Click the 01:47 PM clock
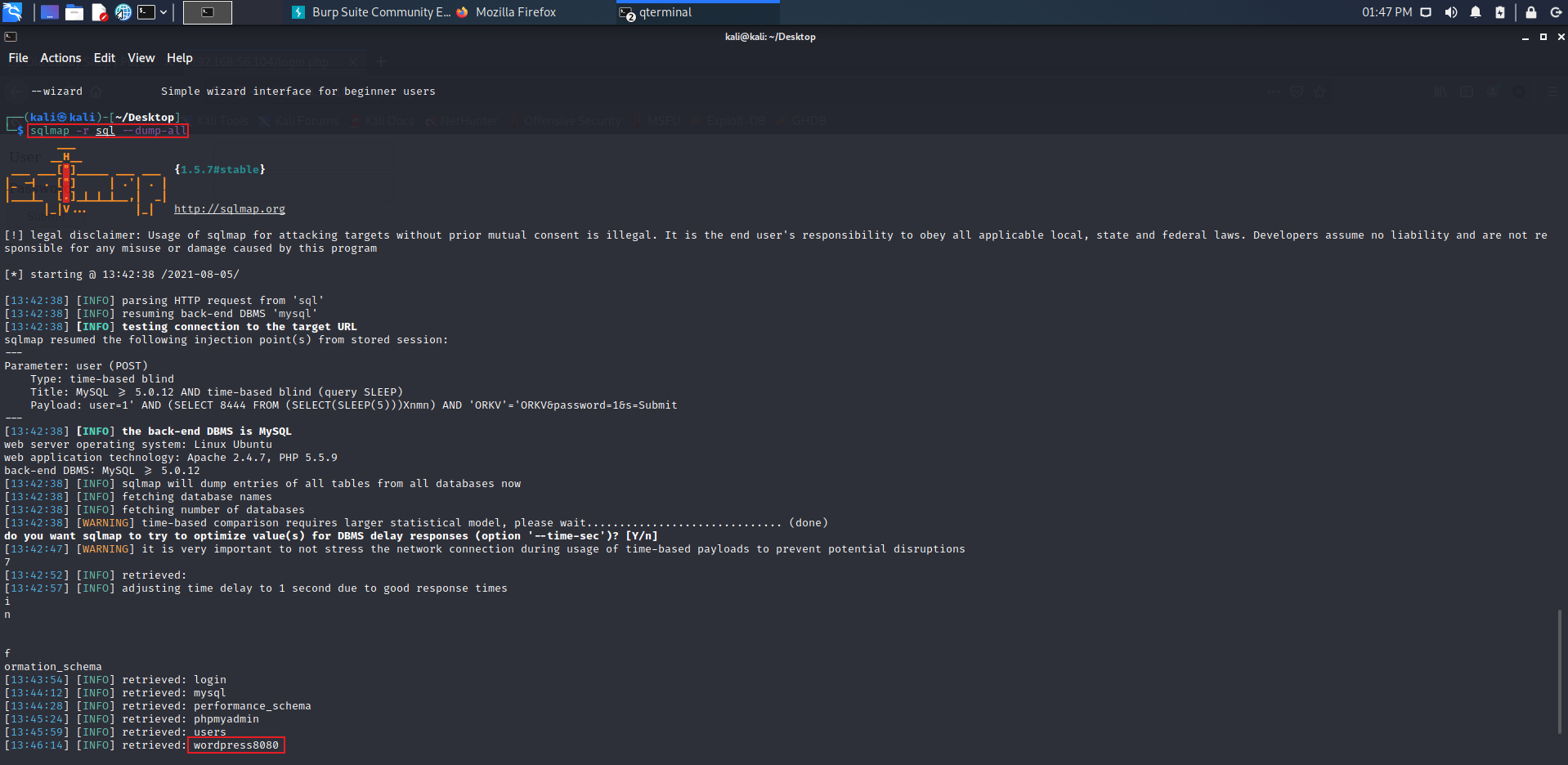This screenshot has height=765, width=1568. tap(1387, 12)
